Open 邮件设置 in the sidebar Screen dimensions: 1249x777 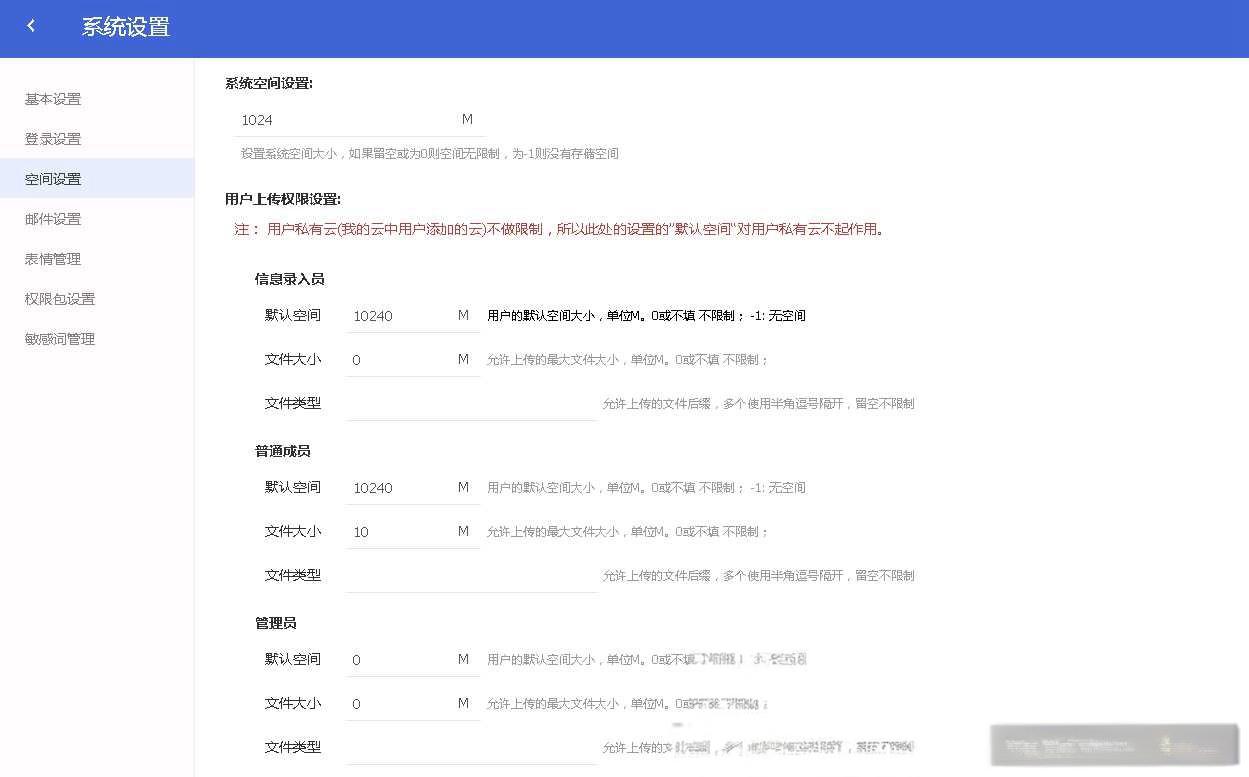point(53,219)
